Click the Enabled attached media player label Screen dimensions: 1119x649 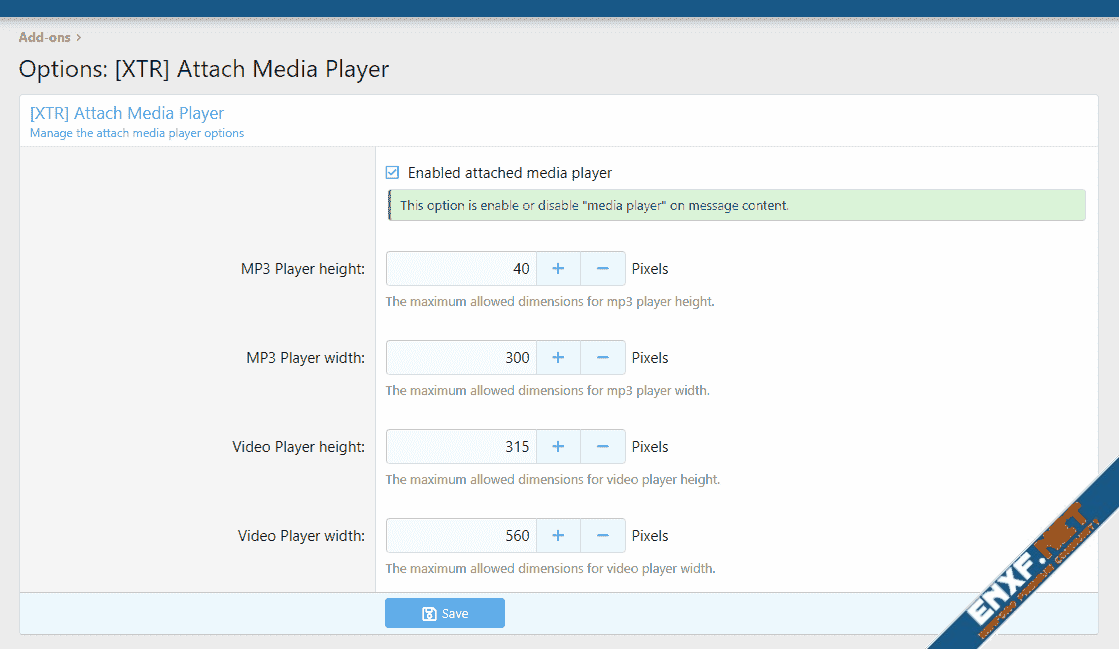tap(509, 173)
